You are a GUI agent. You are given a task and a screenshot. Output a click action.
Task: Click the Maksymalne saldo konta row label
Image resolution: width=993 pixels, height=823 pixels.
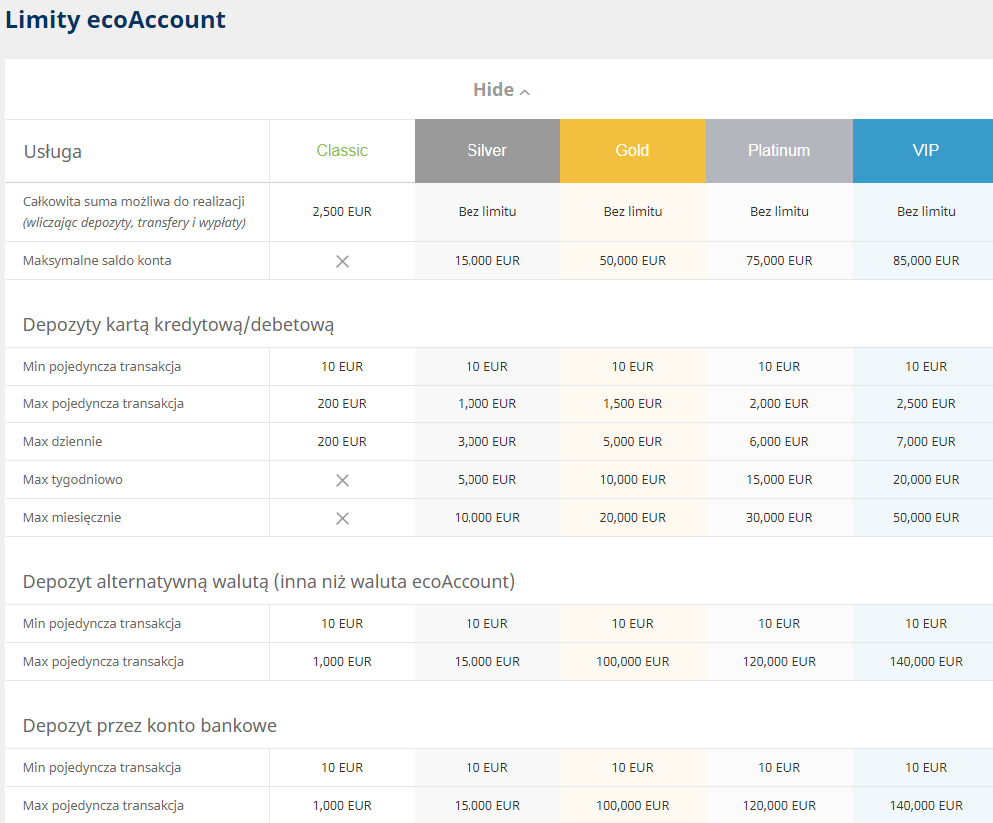click(97, 261)
